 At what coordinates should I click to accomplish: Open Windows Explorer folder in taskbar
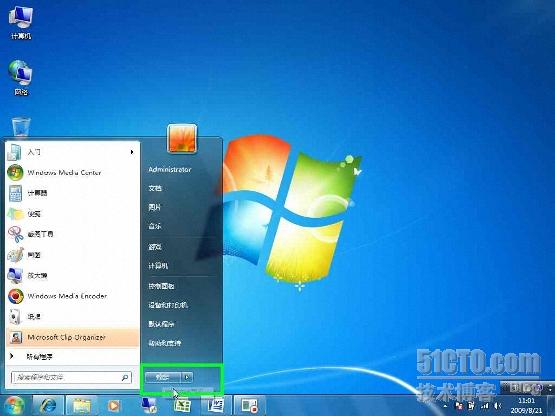81,406
